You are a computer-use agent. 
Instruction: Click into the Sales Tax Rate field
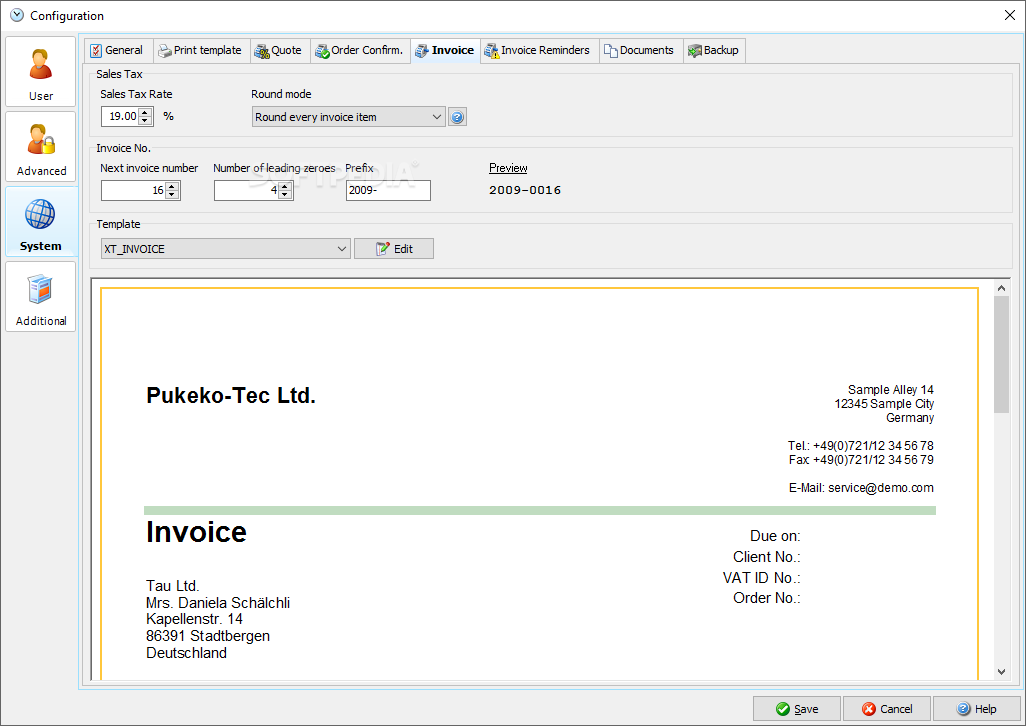(120, 116)
